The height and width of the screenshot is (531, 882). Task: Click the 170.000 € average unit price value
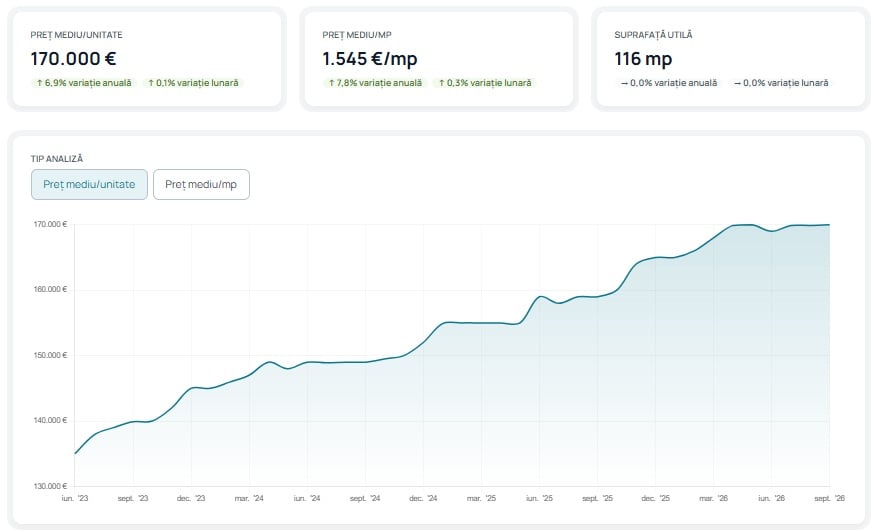73,58
